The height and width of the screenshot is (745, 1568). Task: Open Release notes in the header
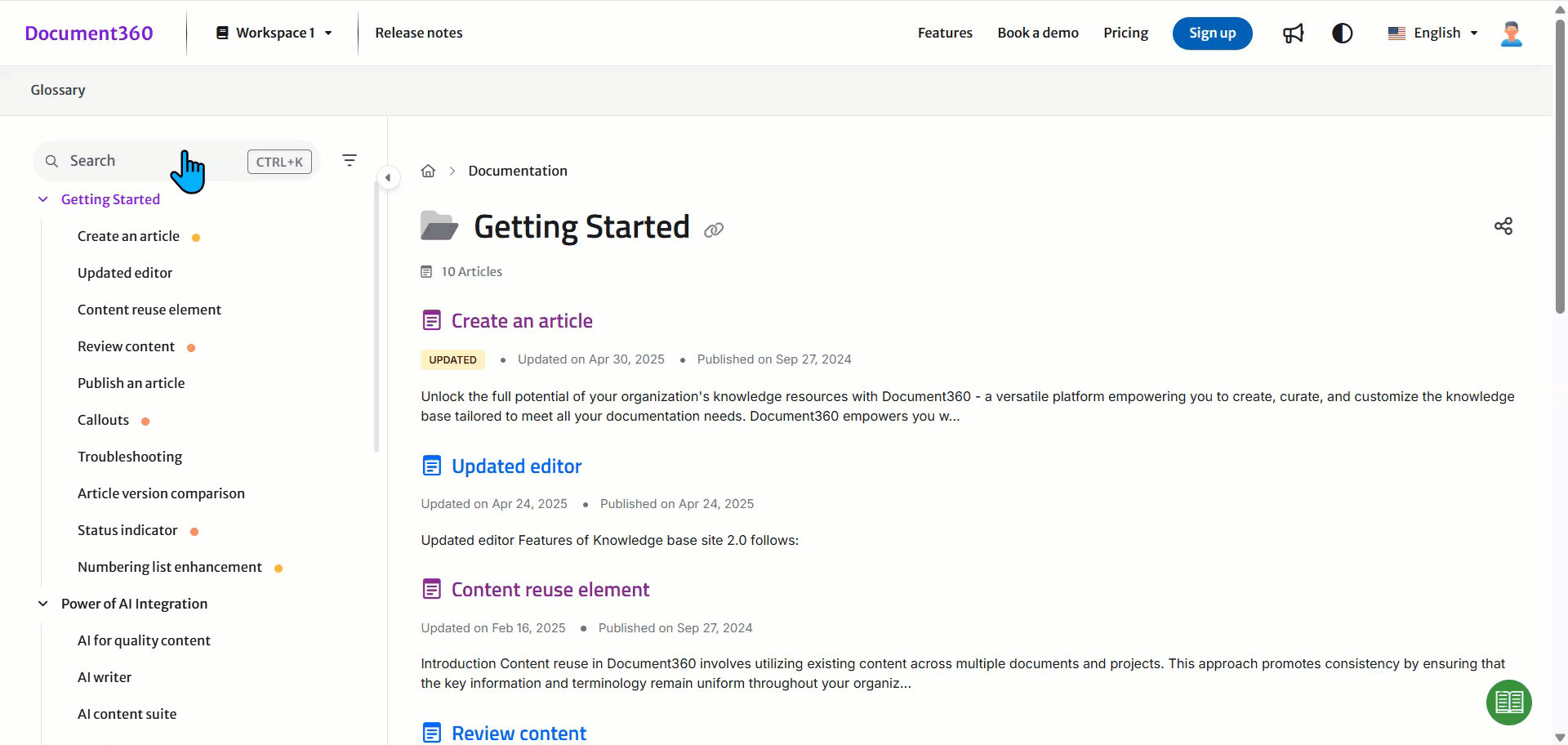[419, 33]
